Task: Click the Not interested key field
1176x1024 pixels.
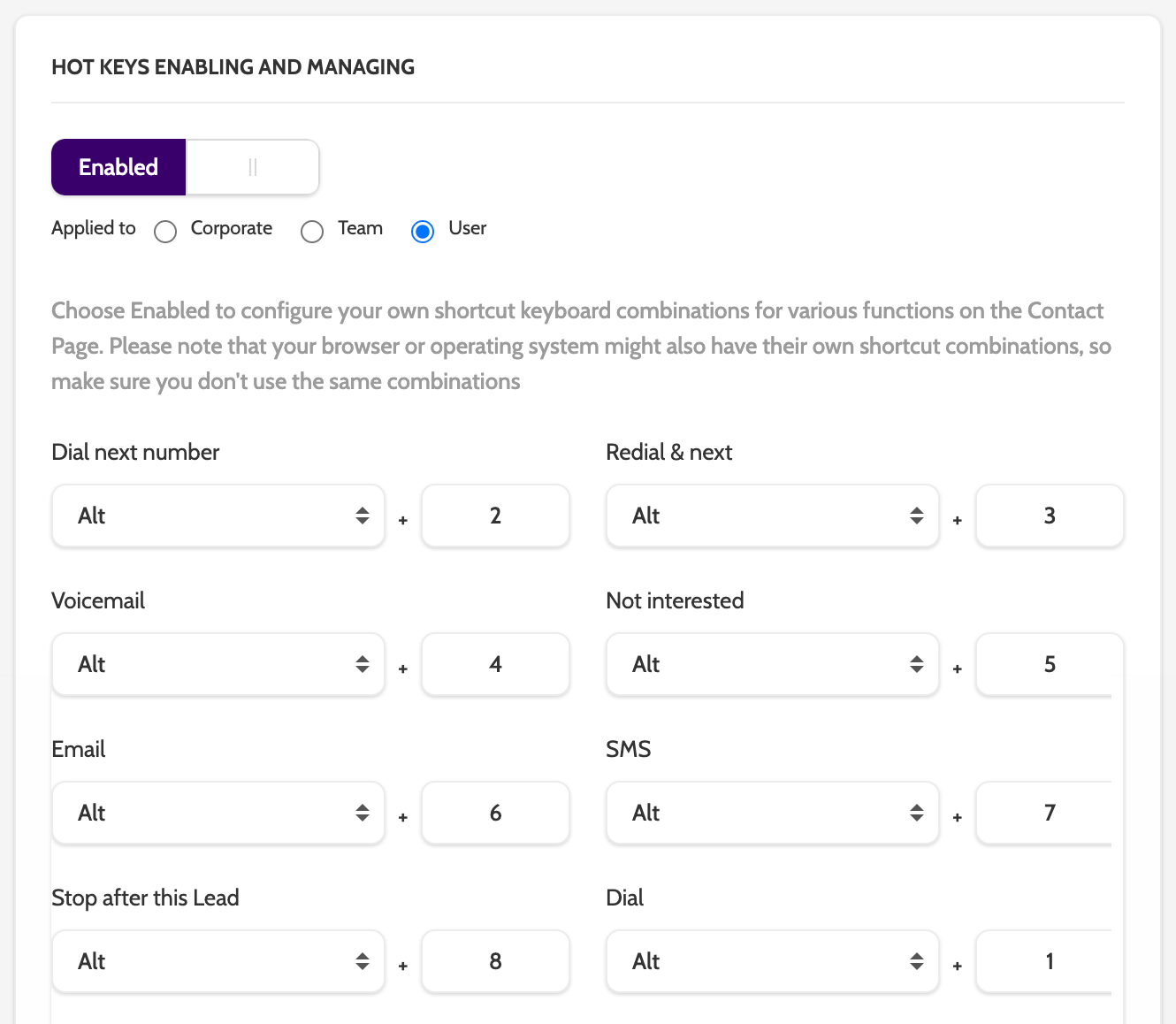Action: click(1048, 664)
